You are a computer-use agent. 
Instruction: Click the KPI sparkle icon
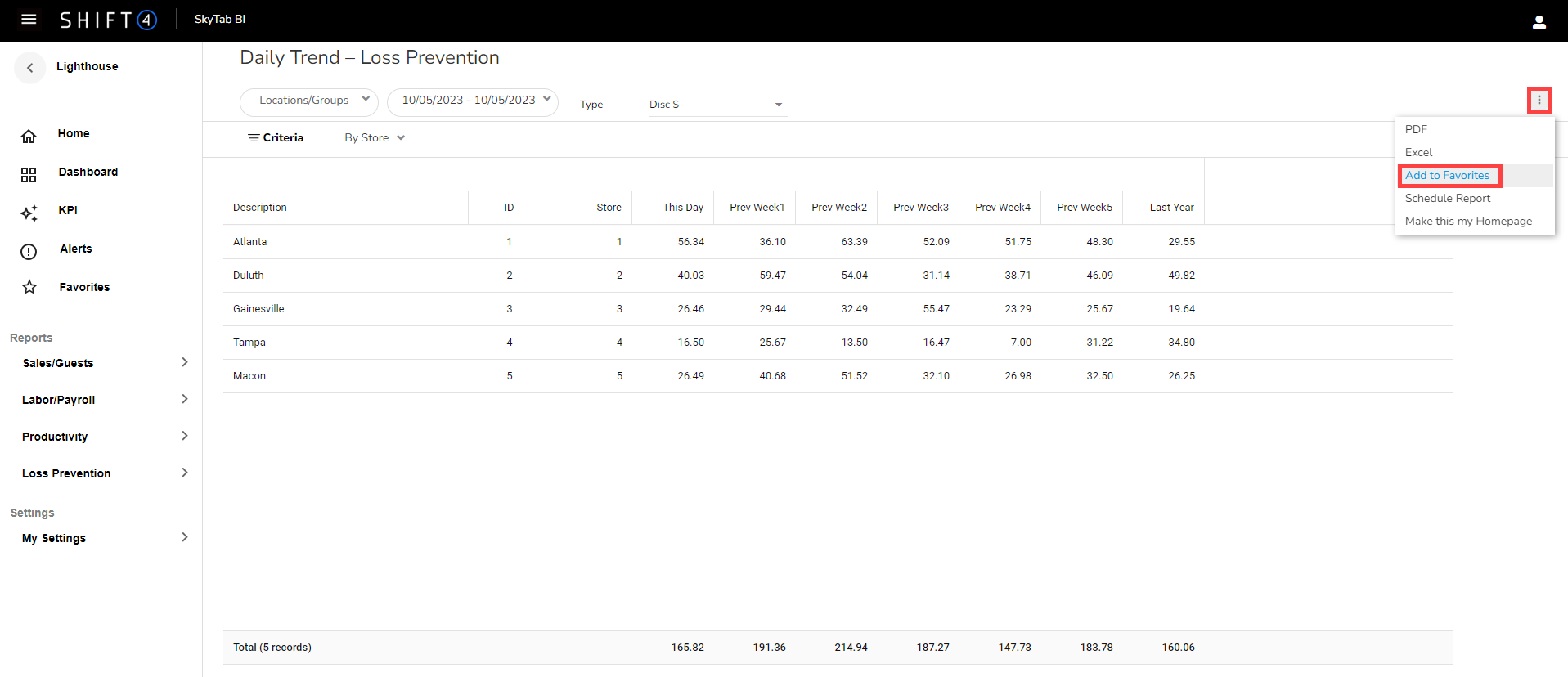click(x=29, y=213)
